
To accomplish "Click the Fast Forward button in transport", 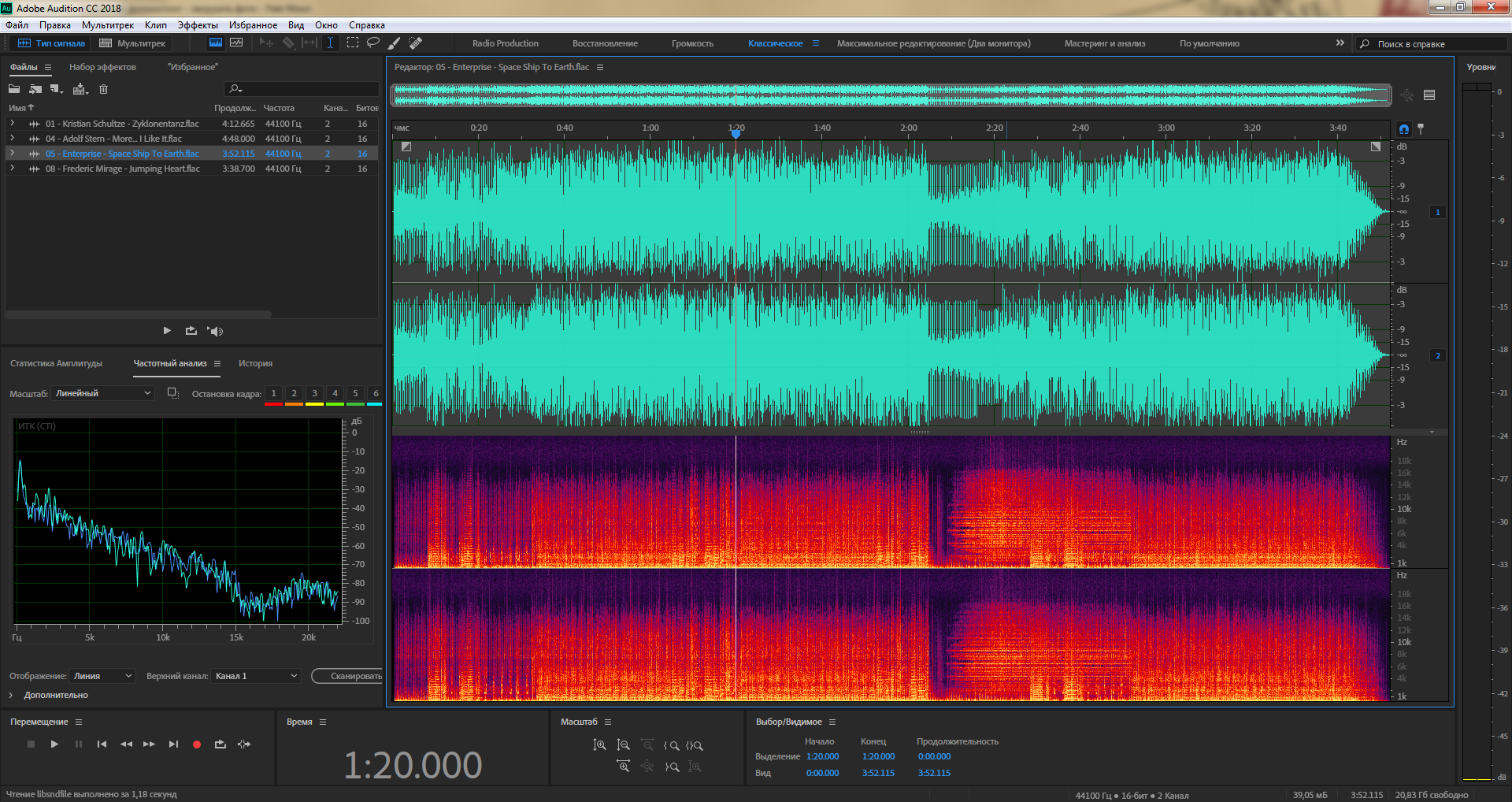I will (x=149, y=744).
